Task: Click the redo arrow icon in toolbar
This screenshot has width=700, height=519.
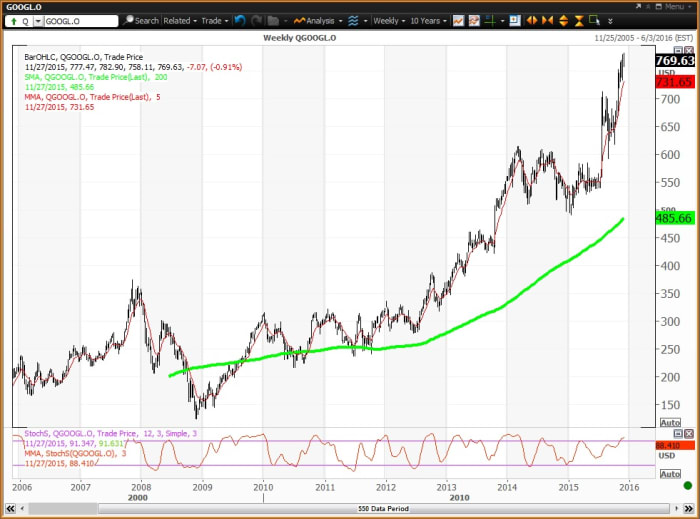Action: [256, 20]
